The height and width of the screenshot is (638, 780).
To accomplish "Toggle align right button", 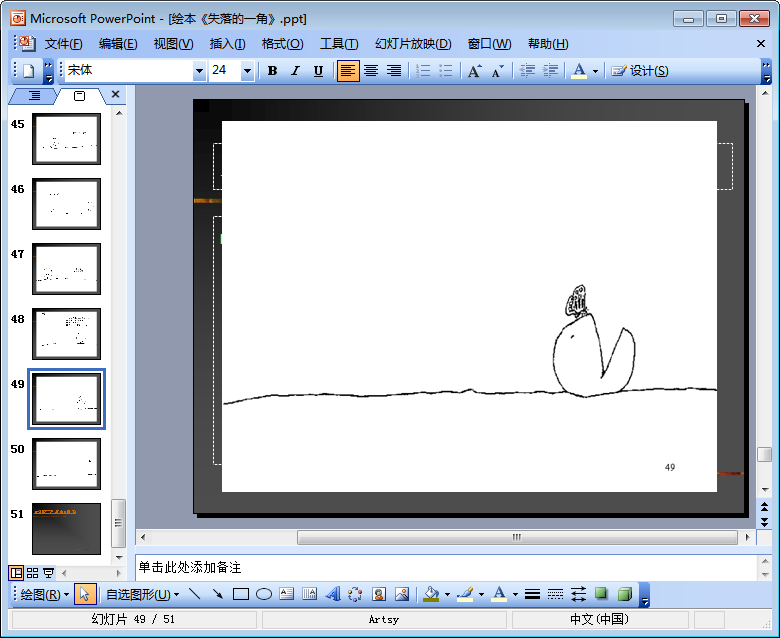I will tap(394, 71).
